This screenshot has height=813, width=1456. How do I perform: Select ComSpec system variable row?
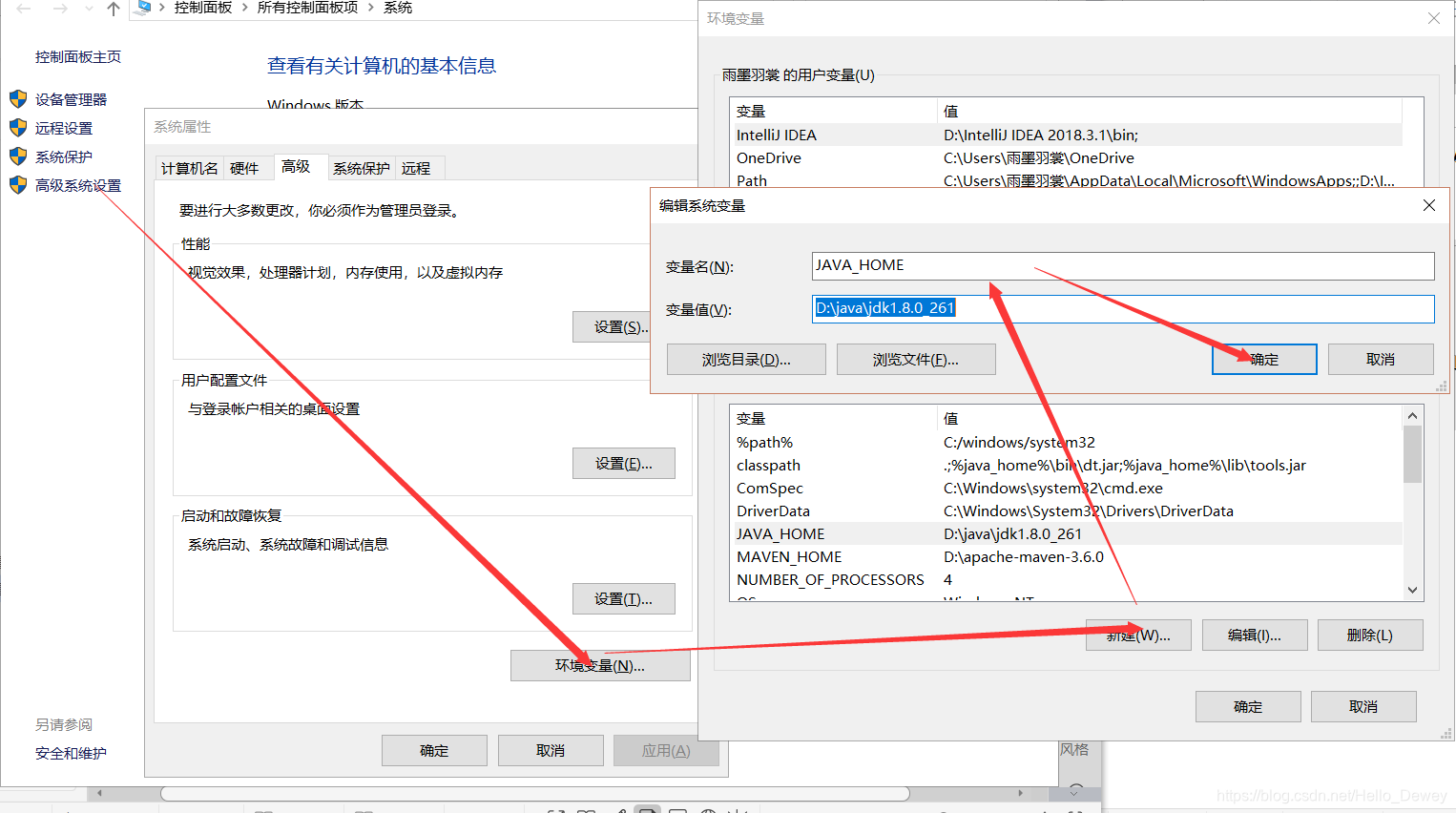pyautogui.click(x=1066, y=488)
